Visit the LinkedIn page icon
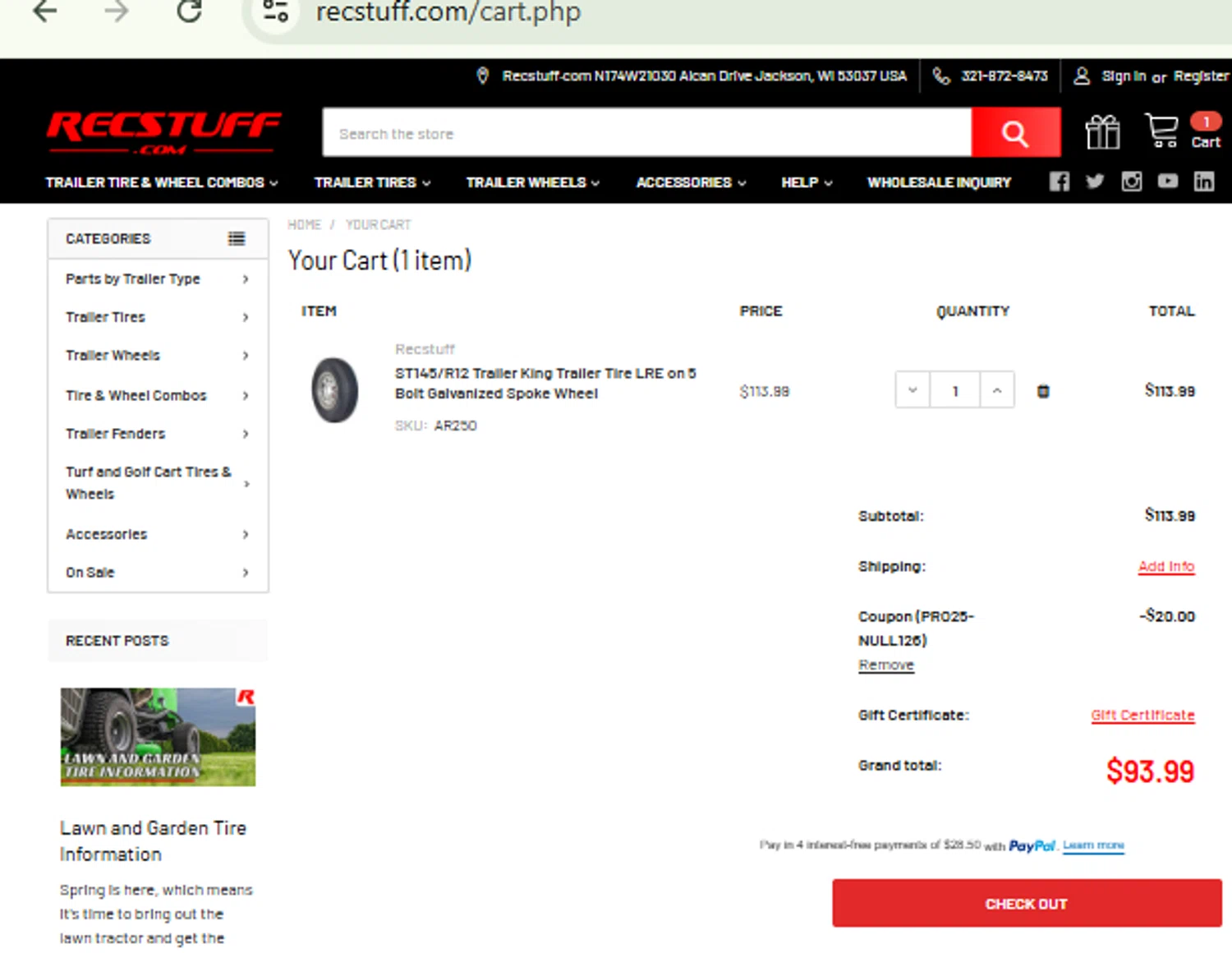This screenshot has width=1232, height=953. (1204, 182)
